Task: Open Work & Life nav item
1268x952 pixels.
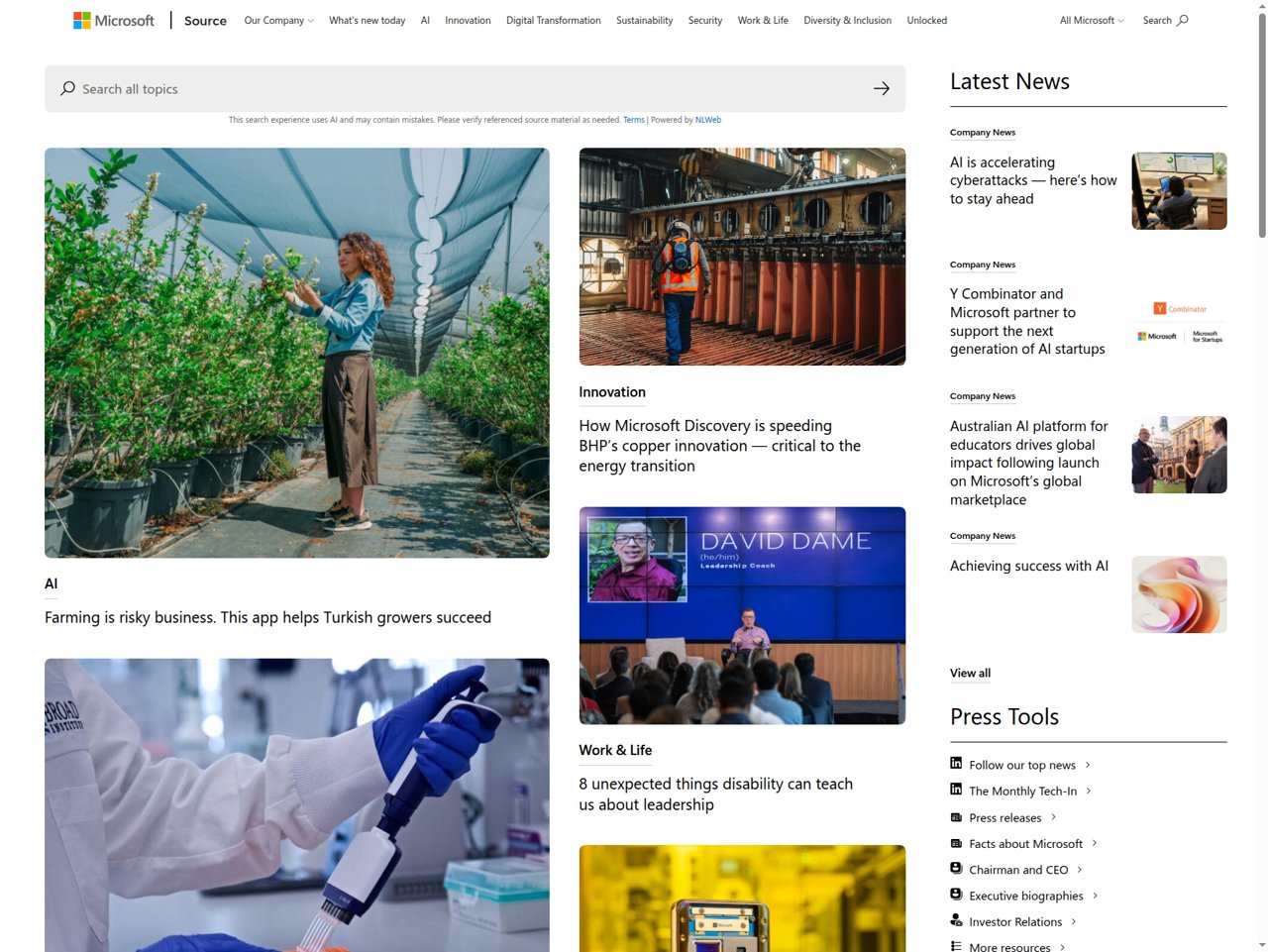Action: (763, 20)
